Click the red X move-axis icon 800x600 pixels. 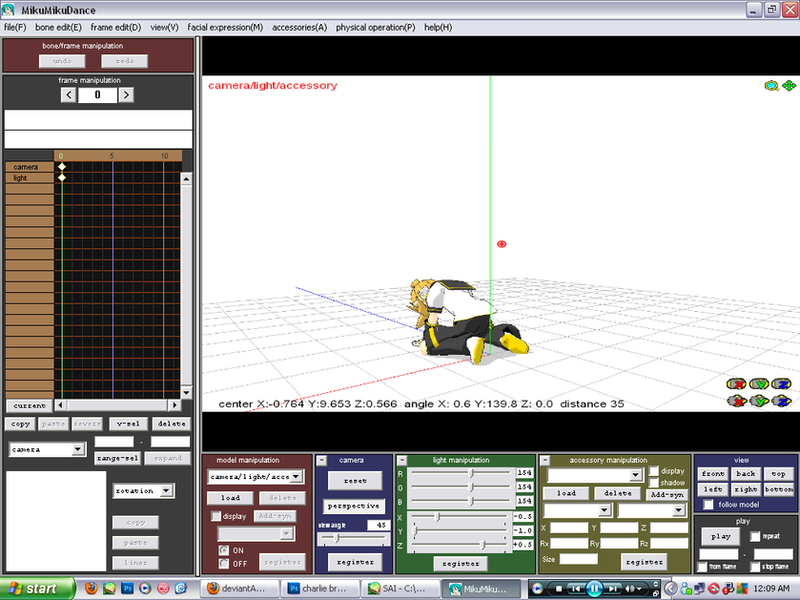pos(736,401)
